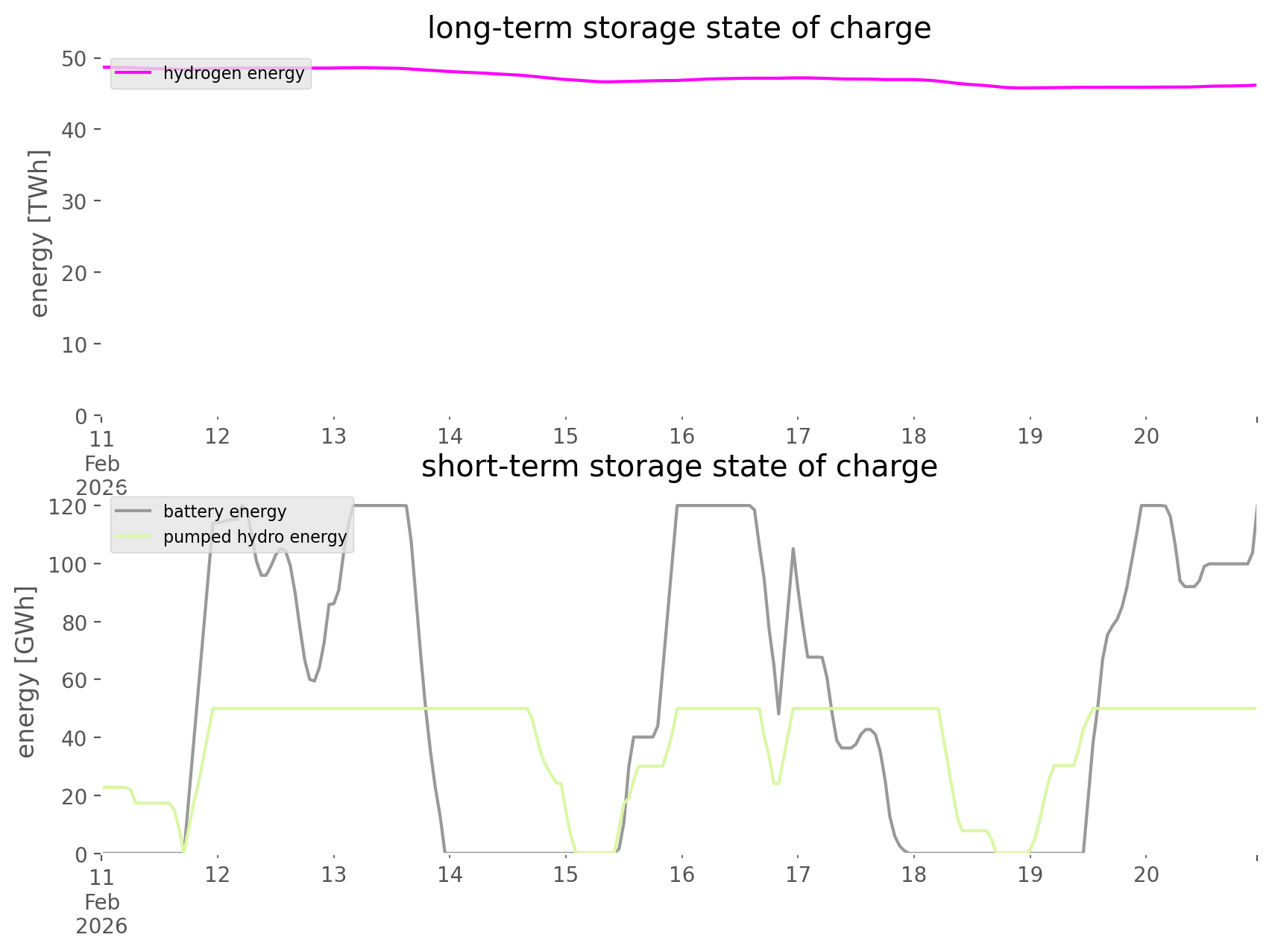Screen dimensions: 1272x952
Task: Select the 'battery energy' legend label
Action: (x=224, y=511)
